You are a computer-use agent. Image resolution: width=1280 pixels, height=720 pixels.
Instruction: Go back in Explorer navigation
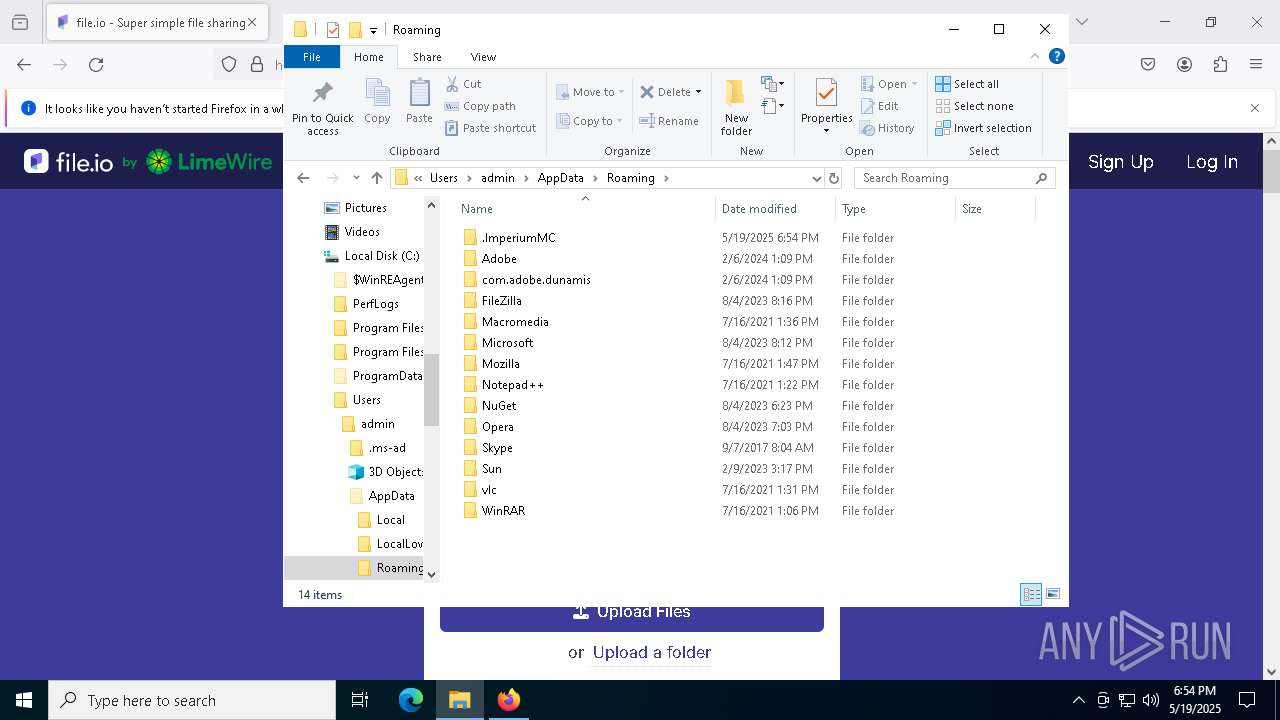click(x=303, y=178)
